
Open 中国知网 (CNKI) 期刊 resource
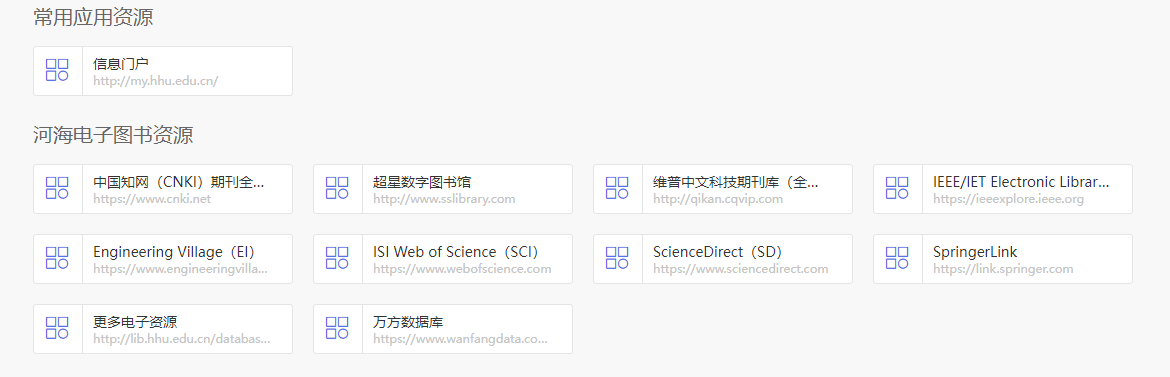pyautogui.click(x=179, y=182)
